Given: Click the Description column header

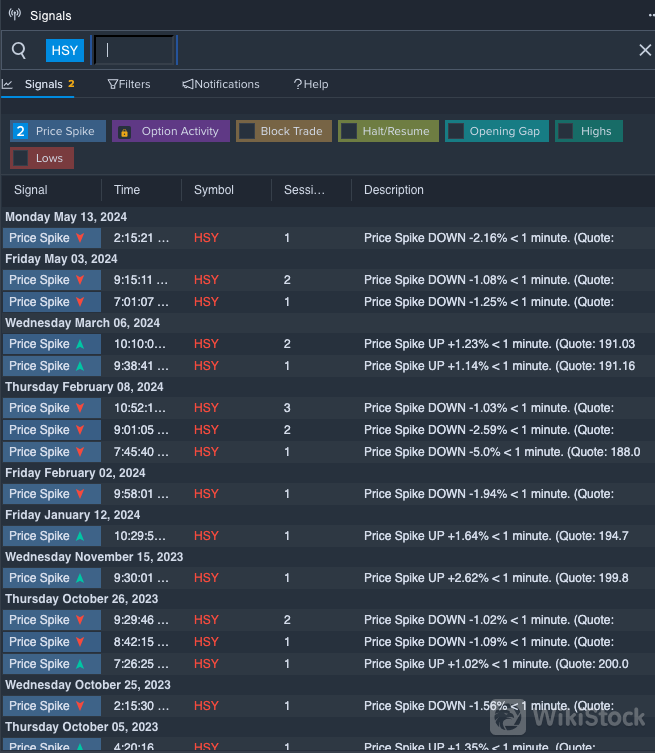Looking at the screenshot, I should point(394,190).
